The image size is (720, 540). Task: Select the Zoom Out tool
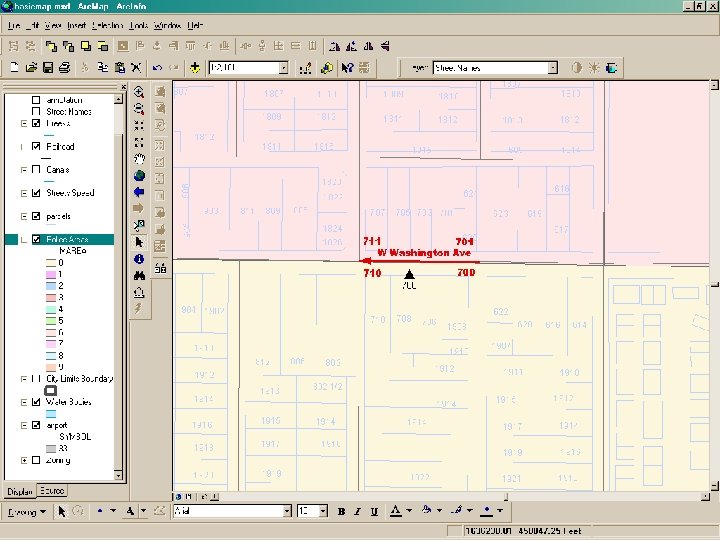pos(139,108)
